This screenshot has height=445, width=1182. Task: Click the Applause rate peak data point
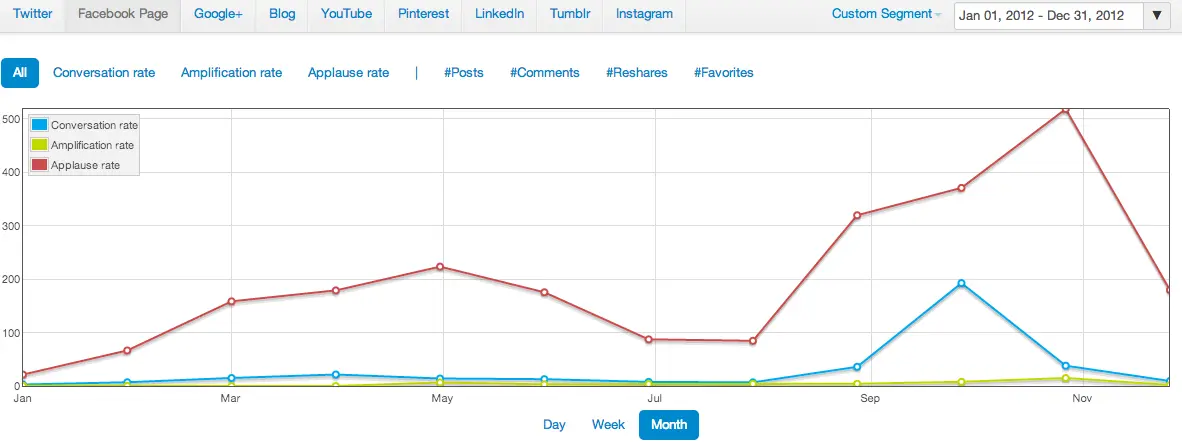point(1066,110)
